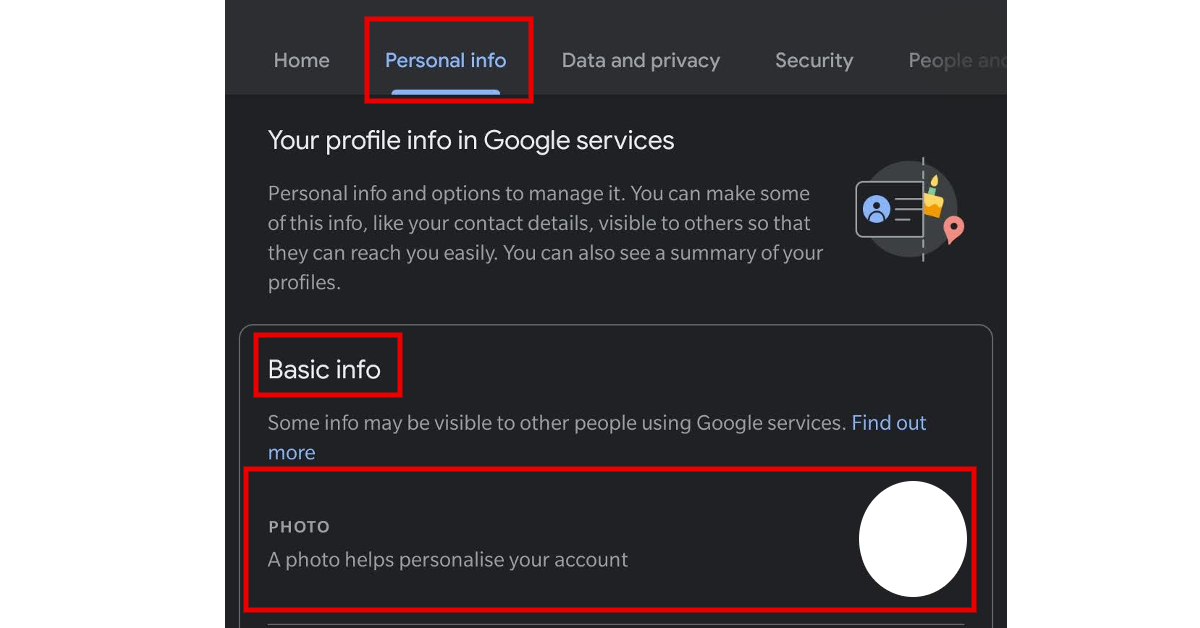
Task: Open the Find out more link
Action: click(x=888, y=422)
